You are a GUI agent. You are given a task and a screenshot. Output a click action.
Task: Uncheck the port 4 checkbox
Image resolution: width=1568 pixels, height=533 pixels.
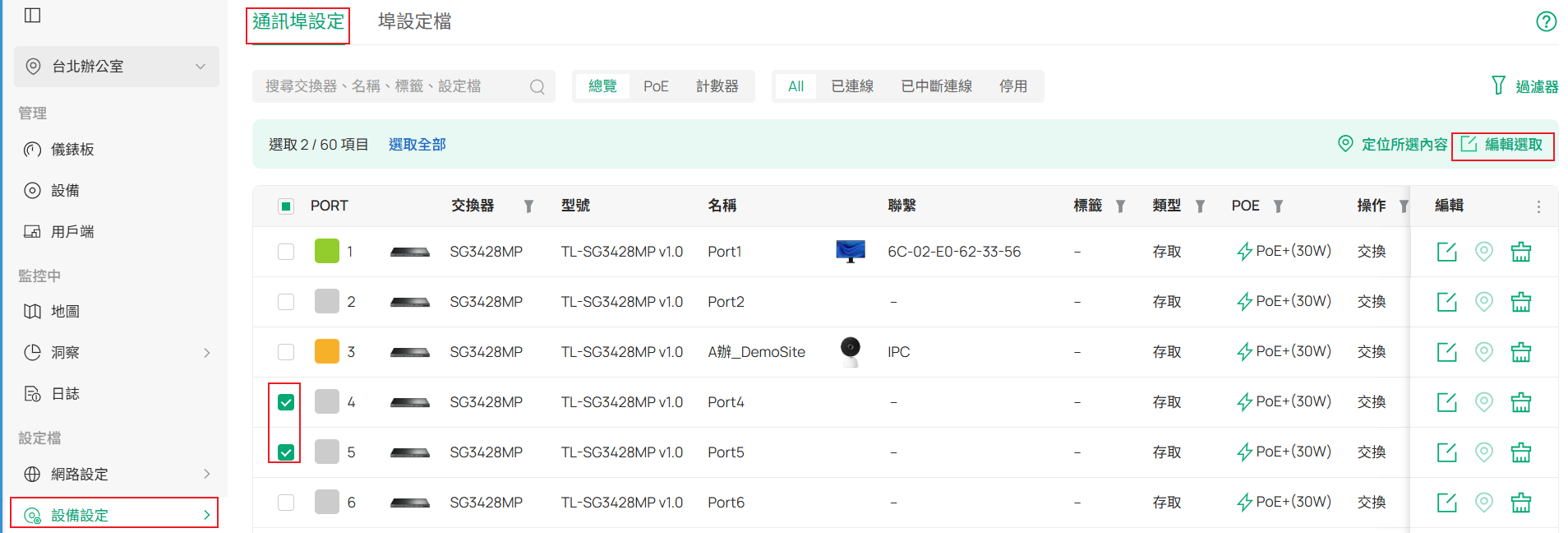(286, 402)
